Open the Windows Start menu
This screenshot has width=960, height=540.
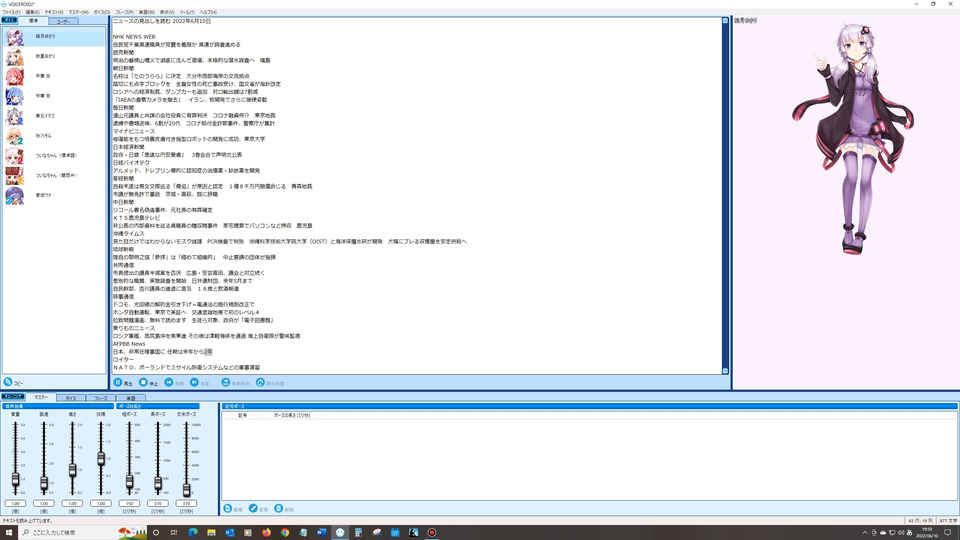(9, 532)
